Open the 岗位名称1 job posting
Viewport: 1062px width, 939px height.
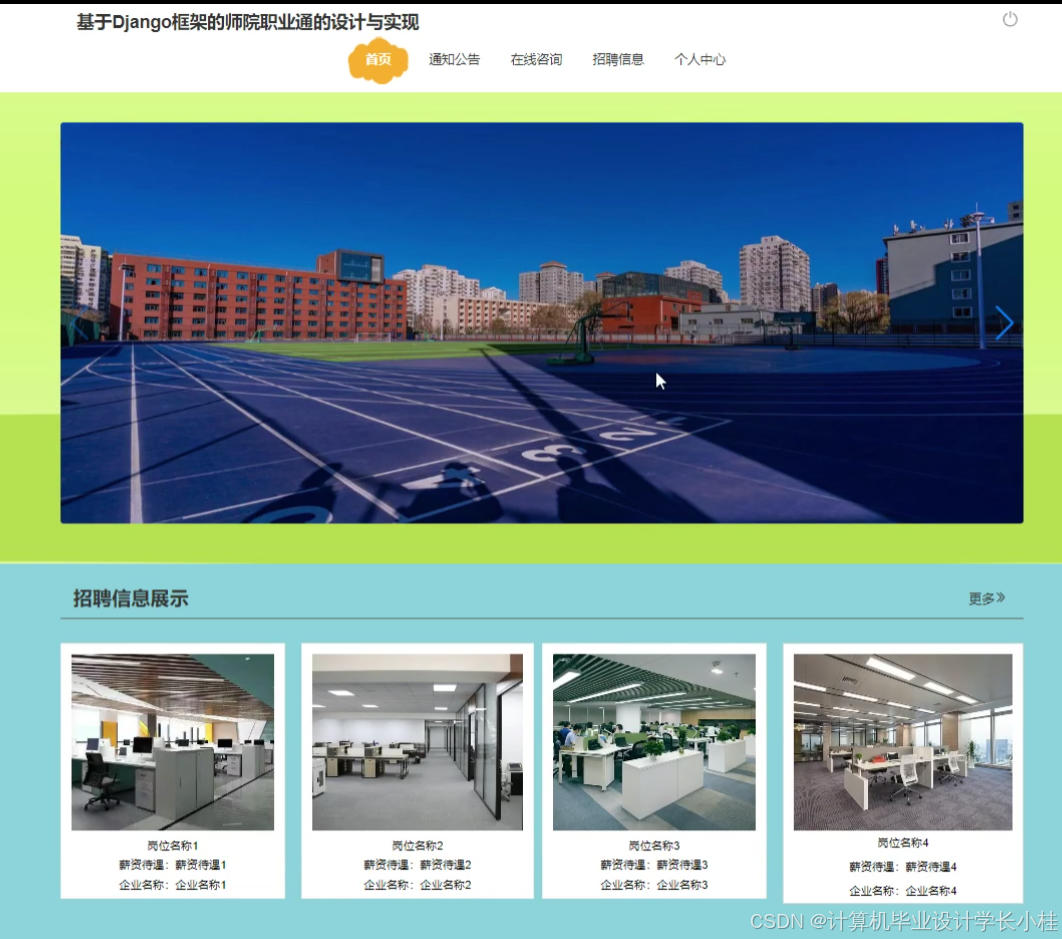click(174, 843)
